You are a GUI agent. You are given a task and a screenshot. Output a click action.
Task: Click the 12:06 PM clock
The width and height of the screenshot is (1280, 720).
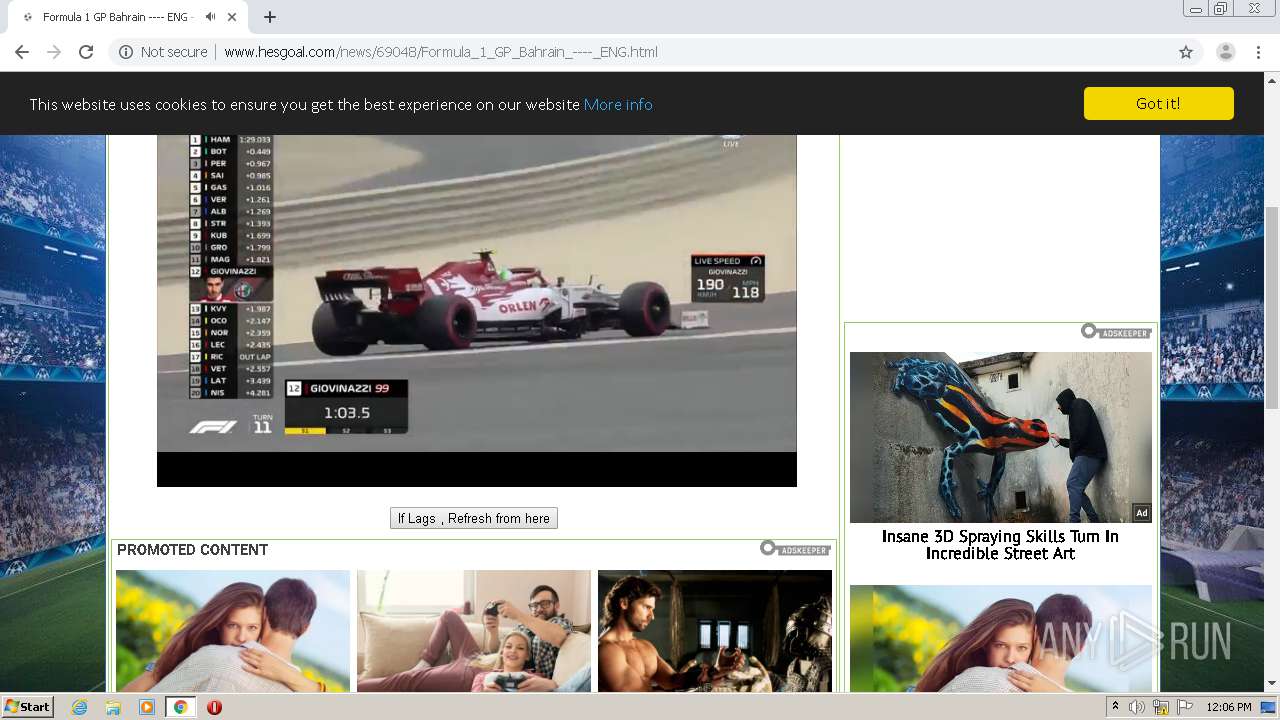(1229, 707)
